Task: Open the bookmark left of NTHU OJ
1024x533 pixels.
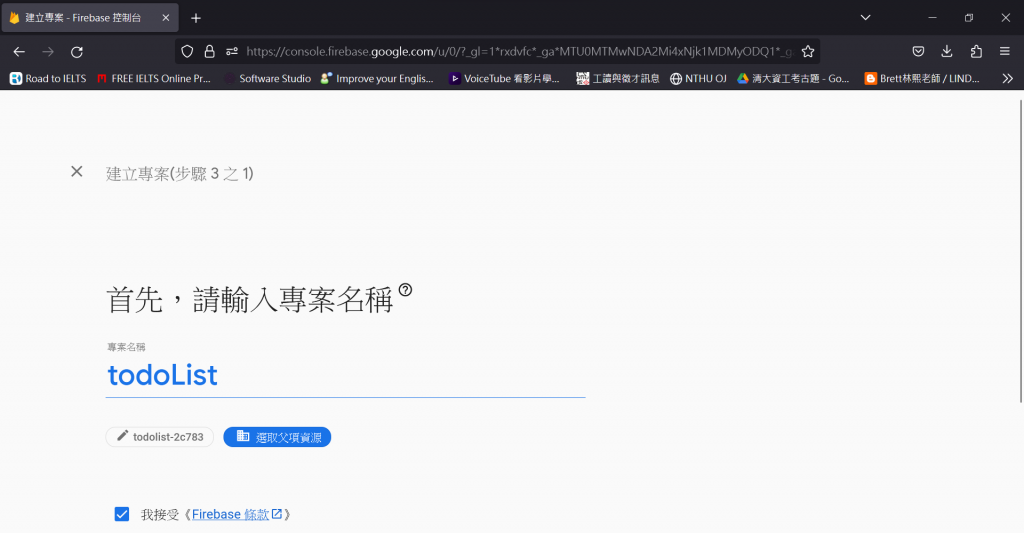Action: click(618, 78)
